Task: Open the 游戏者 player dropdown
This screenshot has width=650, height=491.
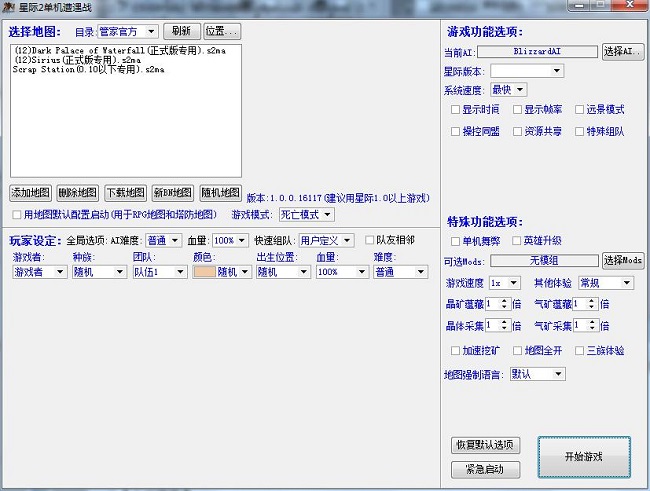Action: pos(40,272)
